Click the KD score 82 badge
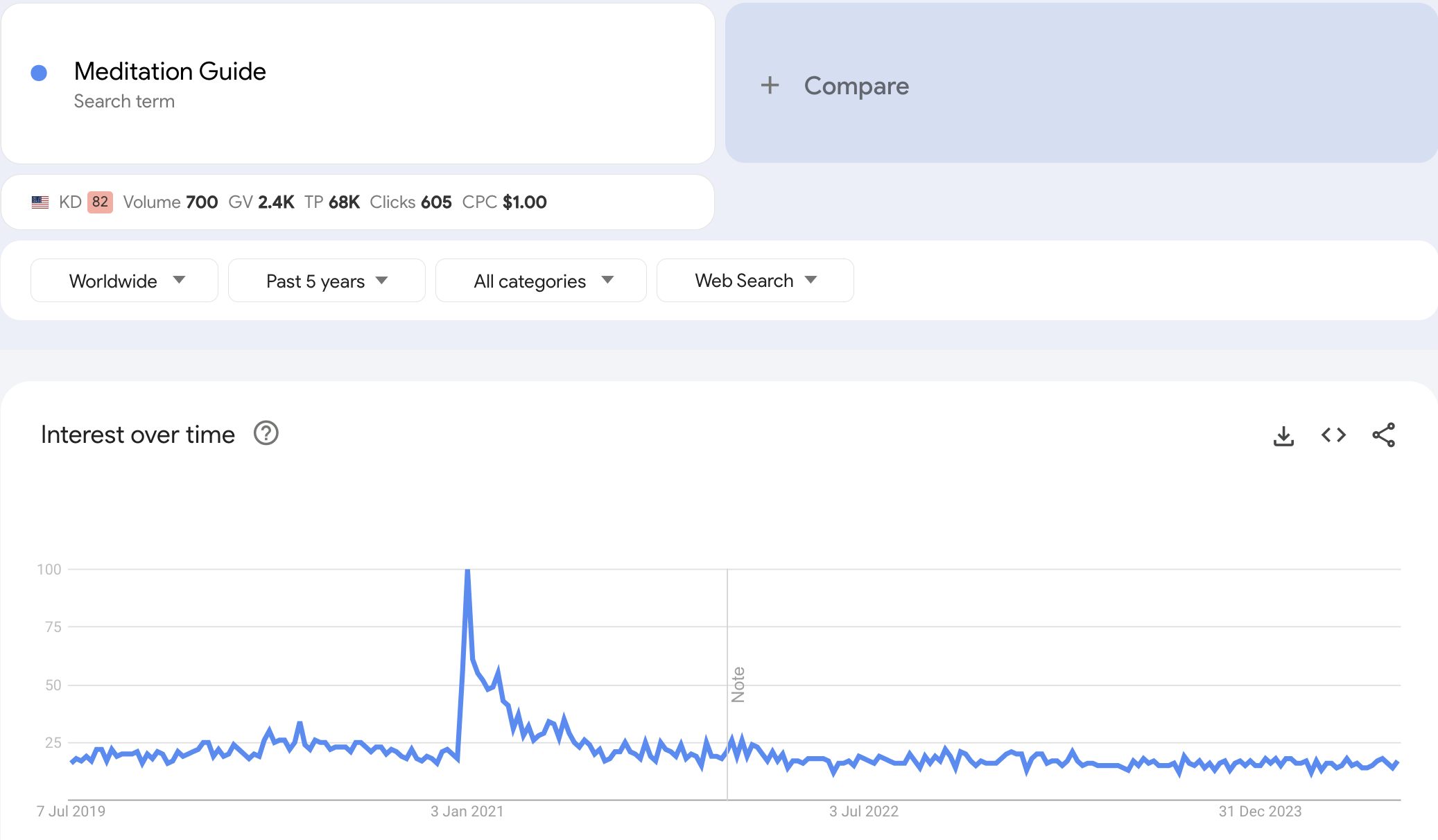This screenshot has height=840, width=1438. click(x=100, y=202)
